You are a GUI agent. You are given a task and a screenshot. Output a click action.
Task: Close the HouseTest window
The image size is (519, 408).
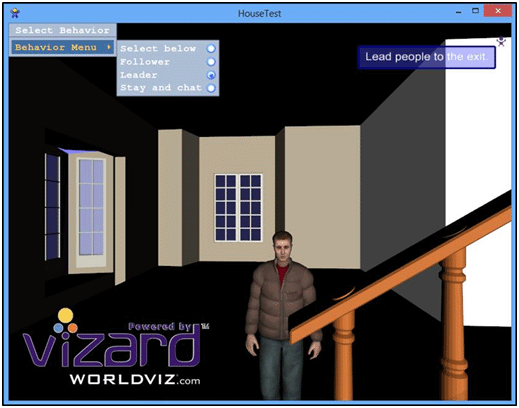(498, 11)
